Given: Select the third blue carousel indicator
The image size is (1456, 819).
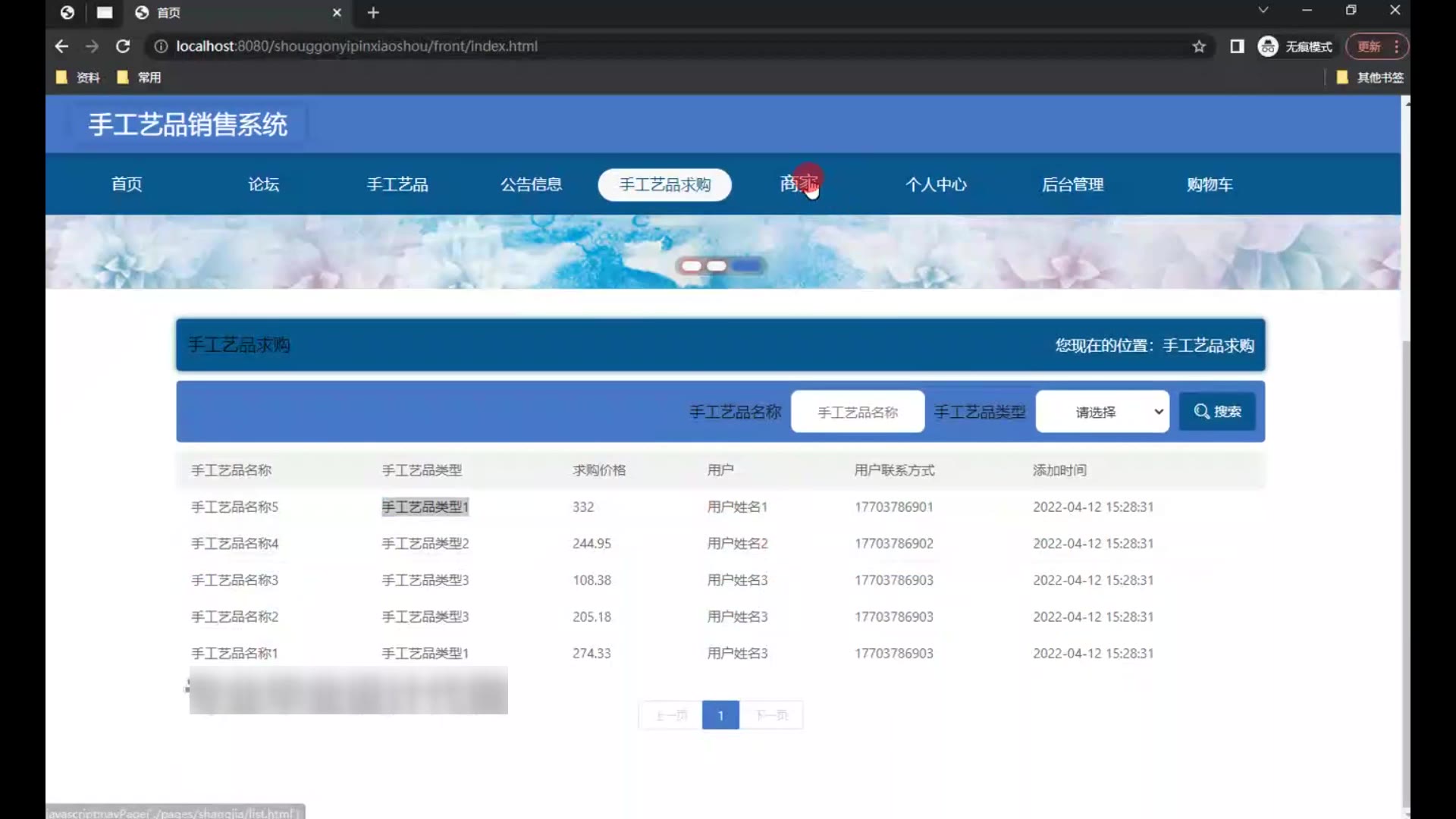Looking at the screenshot, I should coord(747,265).
